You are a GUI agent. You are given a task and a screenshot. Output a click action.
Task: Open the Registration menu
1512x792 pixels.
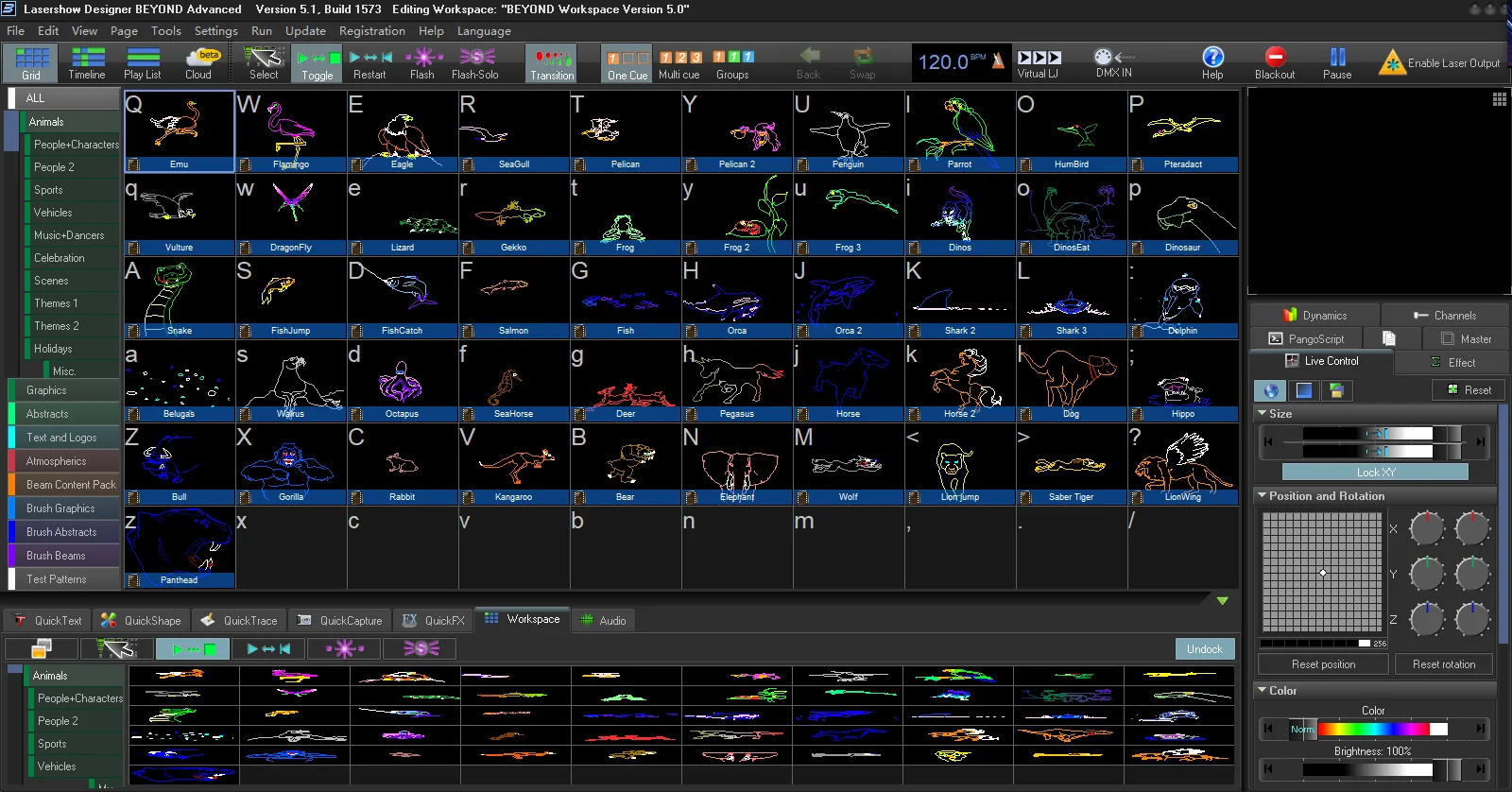tap(372, 30)
